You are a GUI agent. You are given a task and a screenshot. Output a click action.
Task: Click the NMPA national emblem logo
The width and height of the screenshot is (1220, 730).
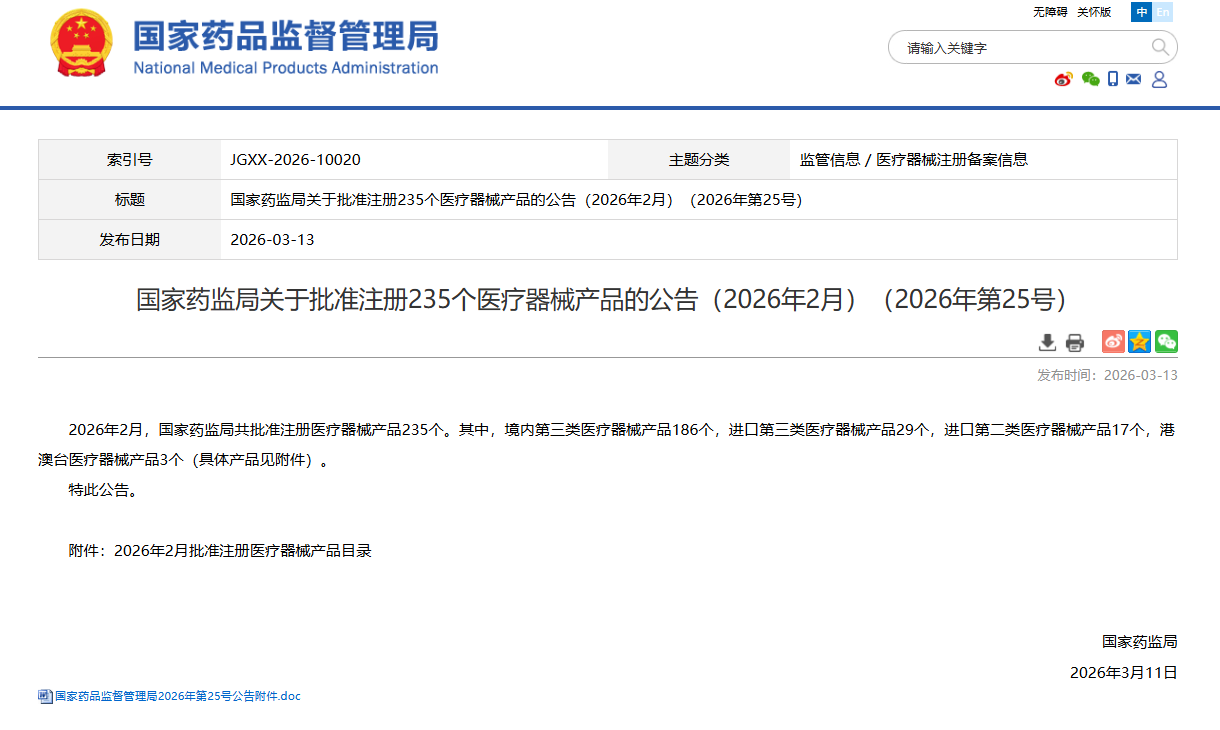coord(82,43)
